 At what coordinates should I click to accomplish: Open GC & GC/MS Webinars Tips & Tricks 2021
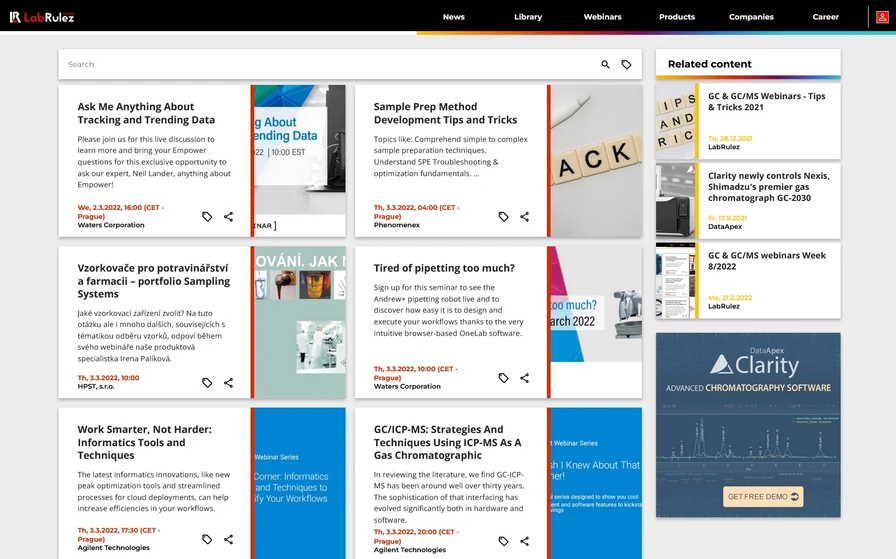[766, 101]
